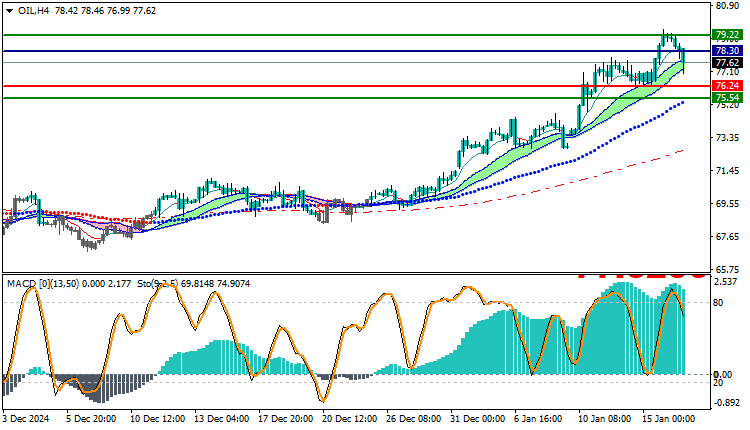Click the 31 Dec 00:00 time label
Viewport: 750px width, 430px height.
pos(477,419)
